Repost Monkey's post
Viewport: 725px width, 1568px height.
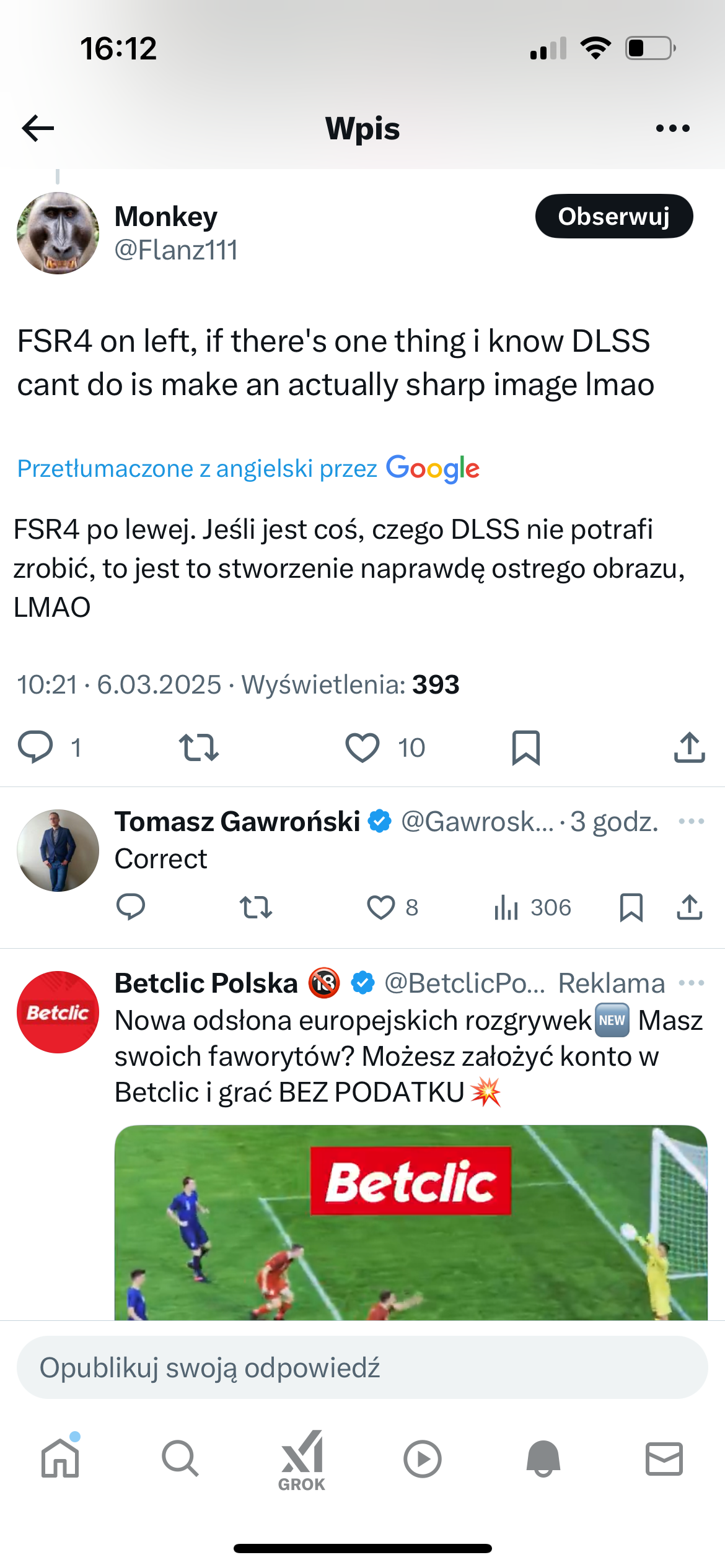tap(198, 747)
